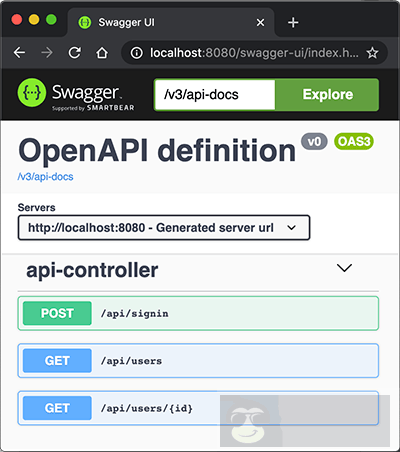Viewport: 400px width, 452px height.
Task: Select the Swagger UI browser tab
Action: (171, 22)
